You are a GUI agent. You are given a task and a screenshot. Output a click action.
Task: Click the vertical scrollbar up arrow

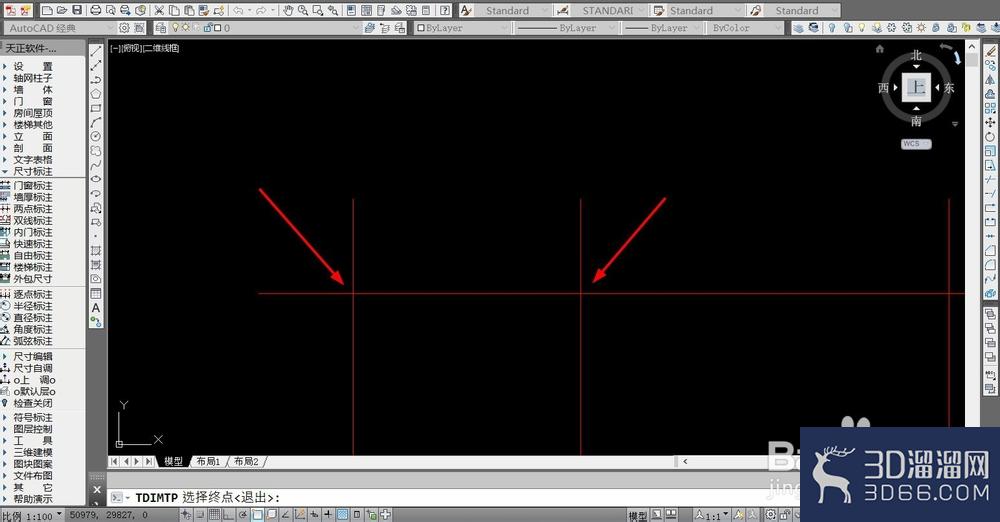[972, 47]
